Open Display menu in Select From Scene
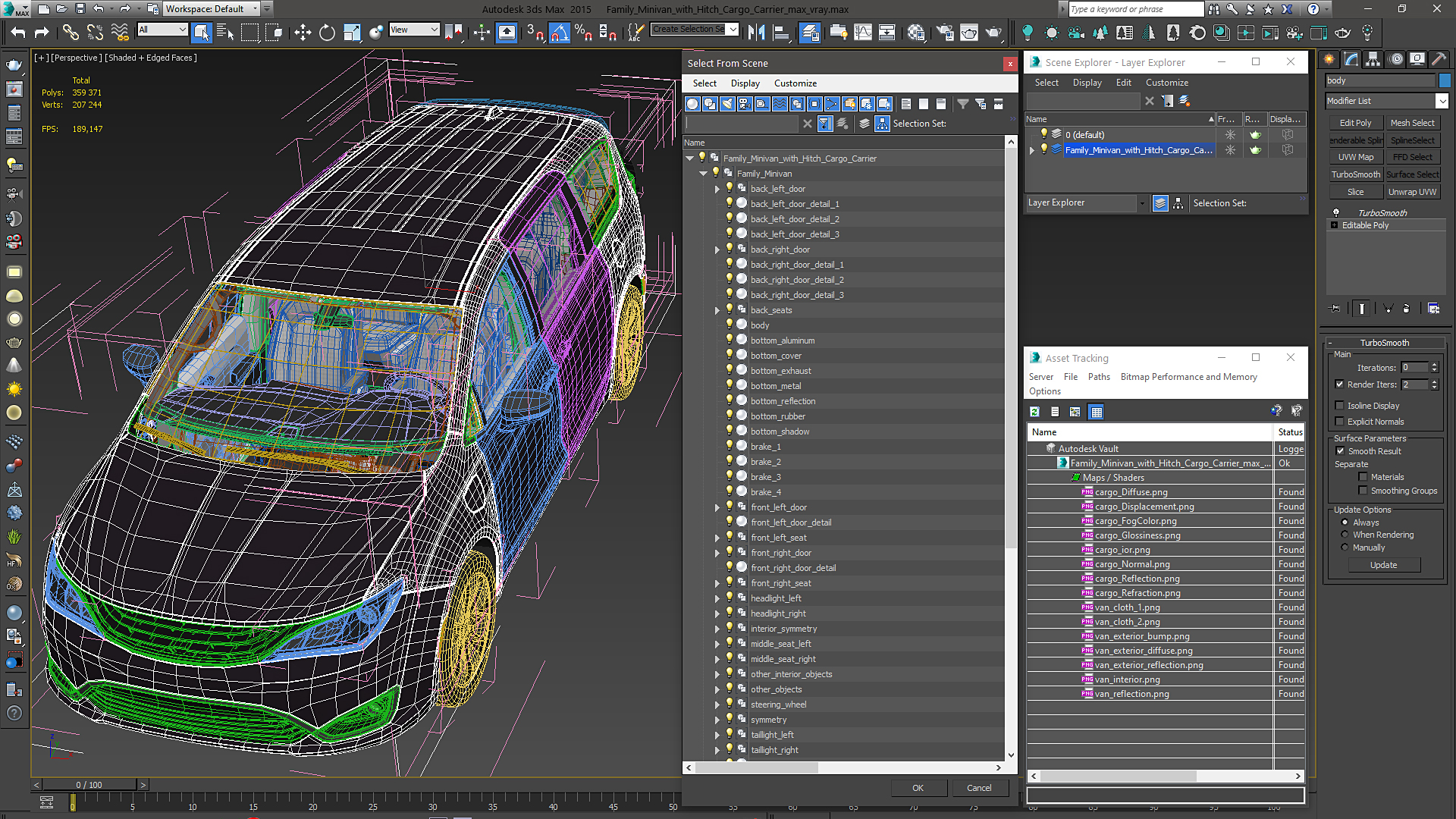 pyautogui.click(x=745, y=83)
